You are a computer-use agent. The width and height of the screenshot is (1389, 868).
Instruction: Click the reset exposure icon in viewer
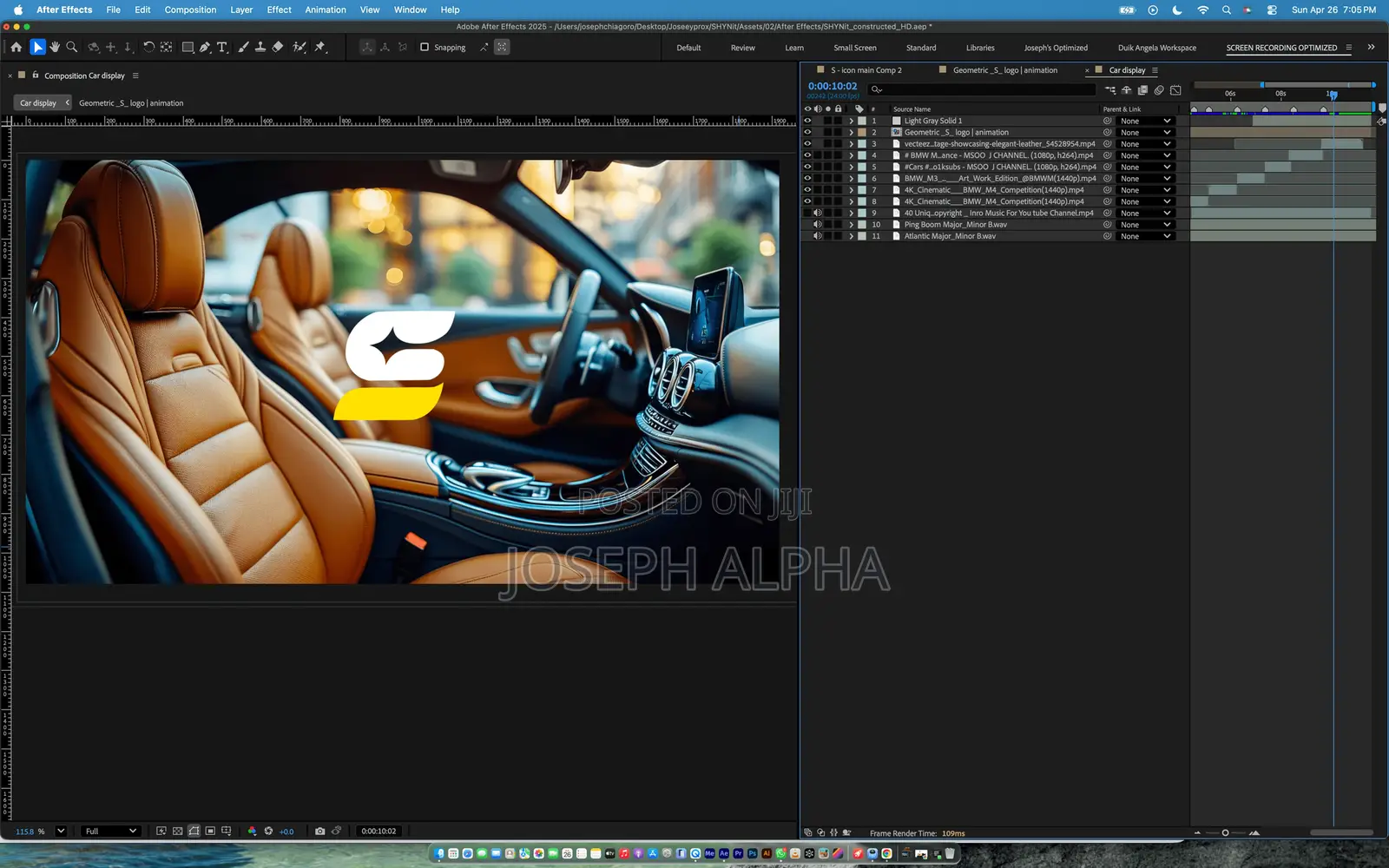click(x=268, y=831)
